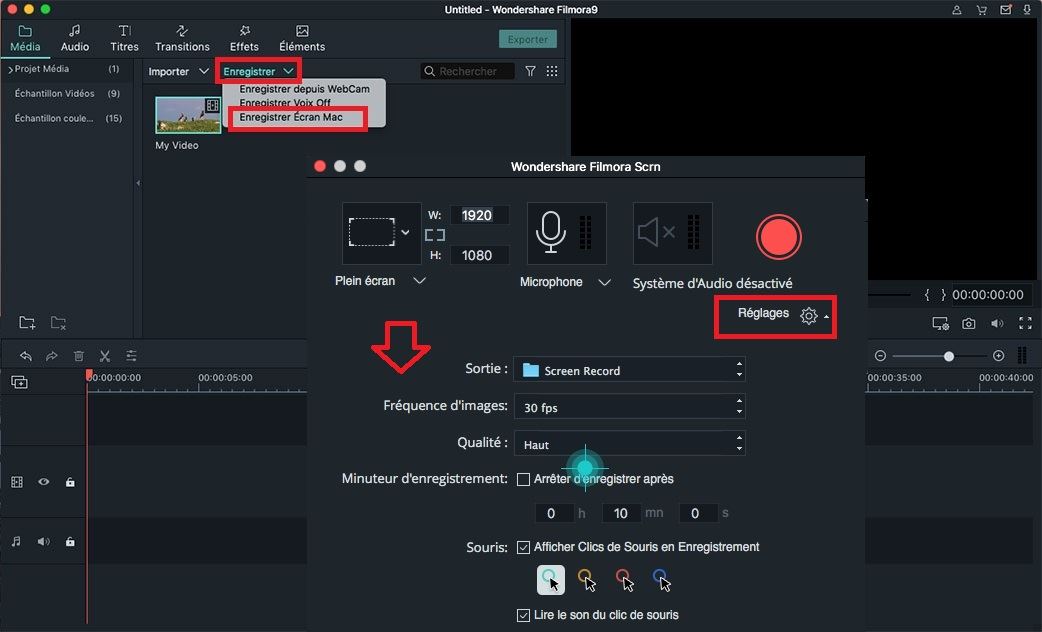
Task: Switch to the Transitions tab
Action: [182, 39]
